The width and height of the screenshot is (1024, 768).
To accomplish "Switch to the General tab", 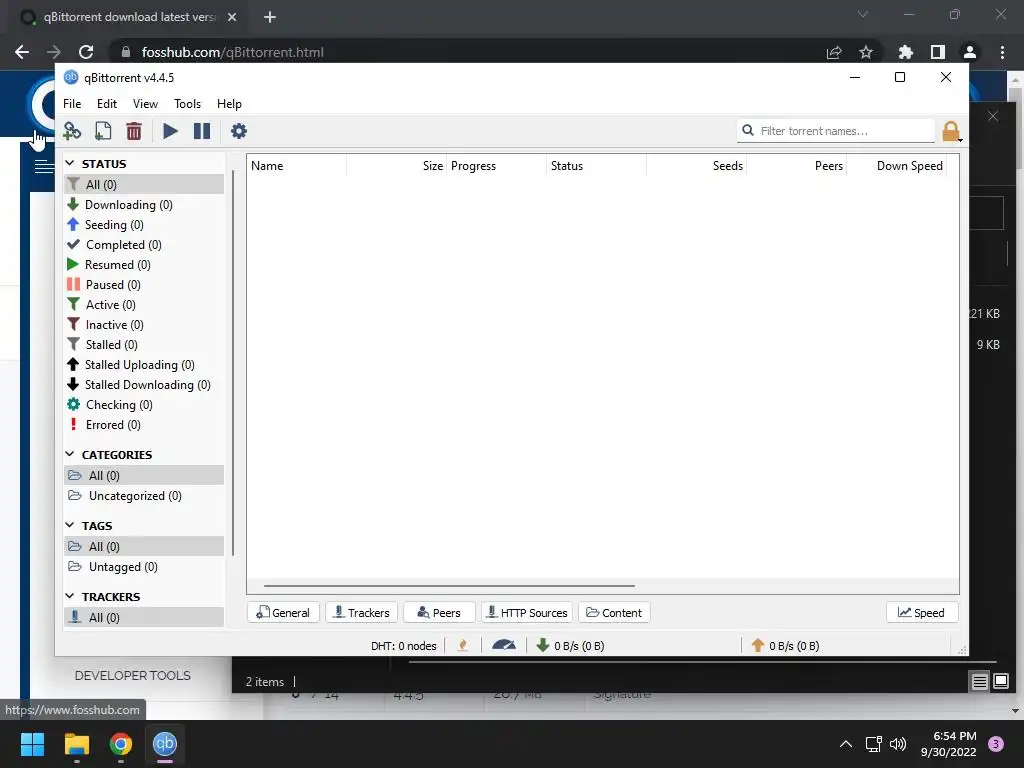I will [x=283, y=613].
